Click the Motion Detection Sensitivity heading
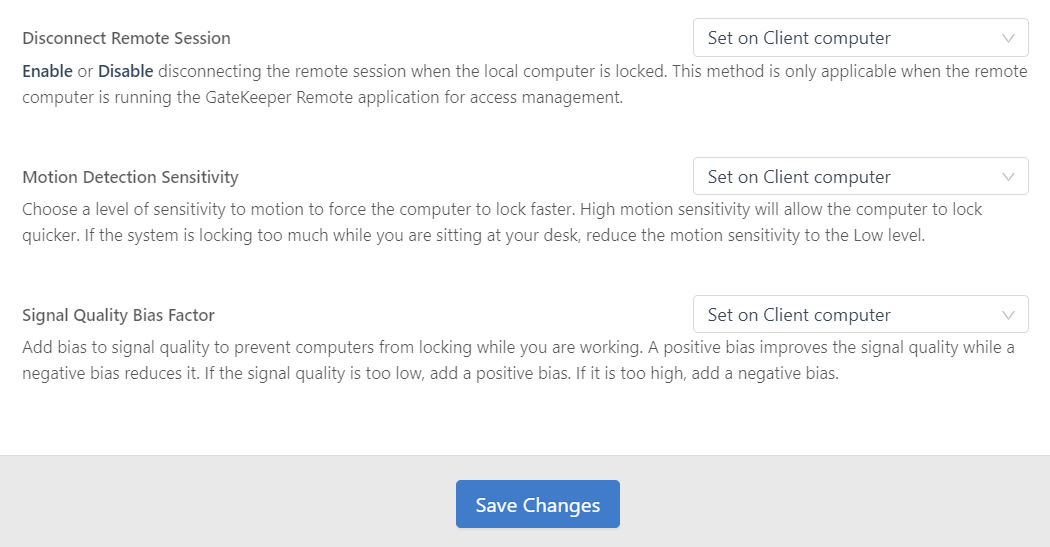 (130, 177)
